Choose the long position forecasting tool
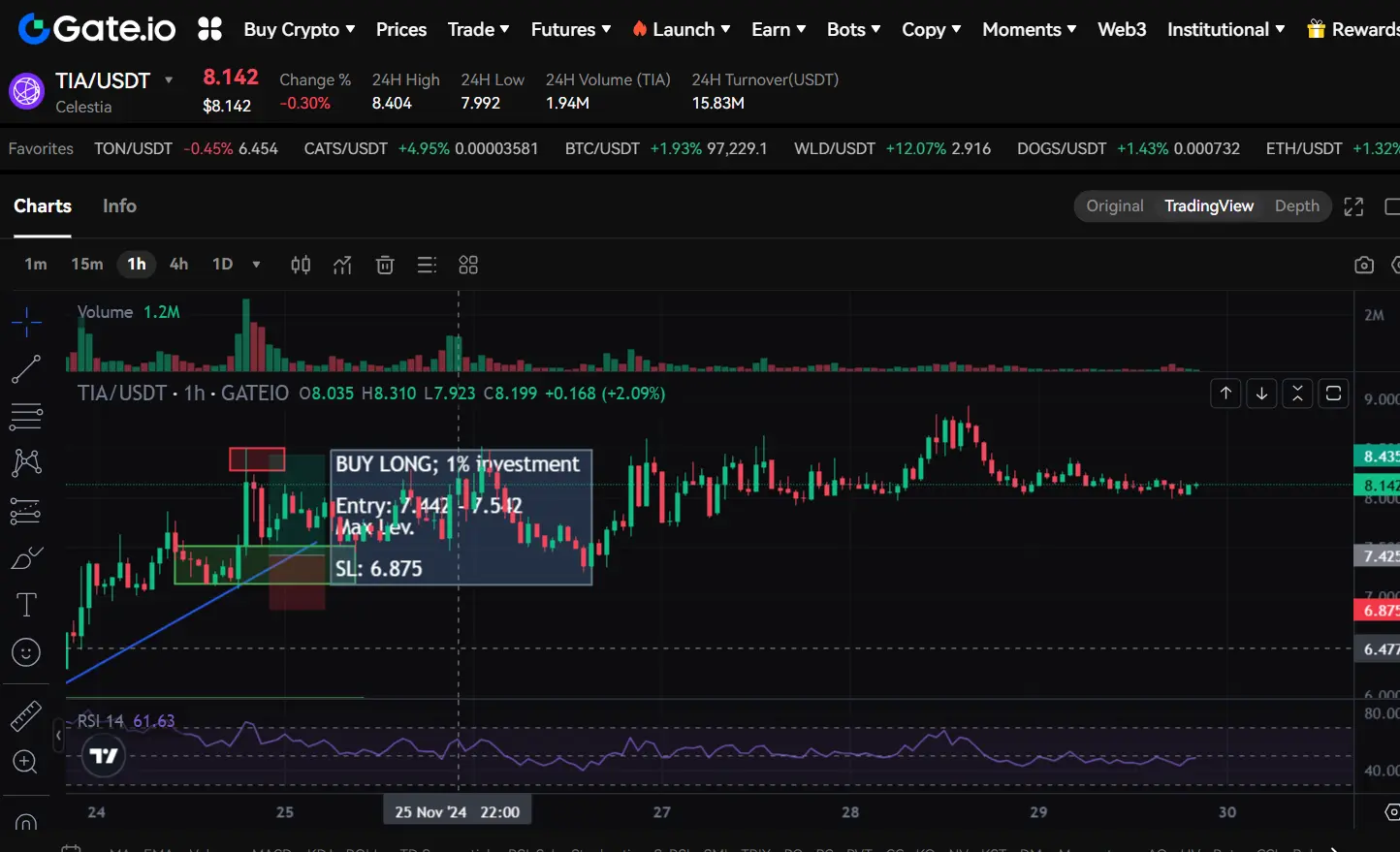 [x=26, y=510]
